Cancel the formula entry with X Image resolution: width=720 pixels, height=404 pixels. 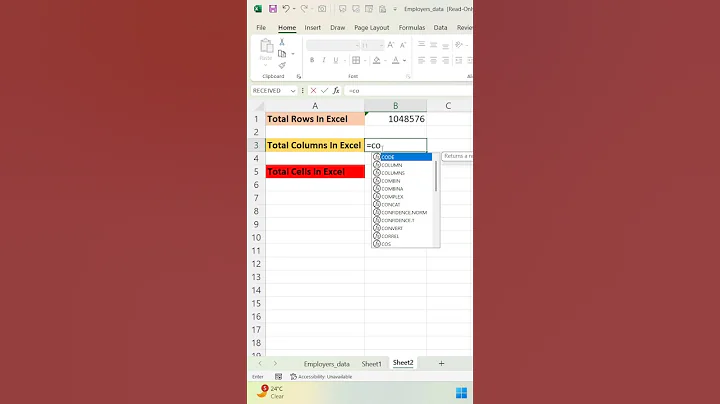313,91
